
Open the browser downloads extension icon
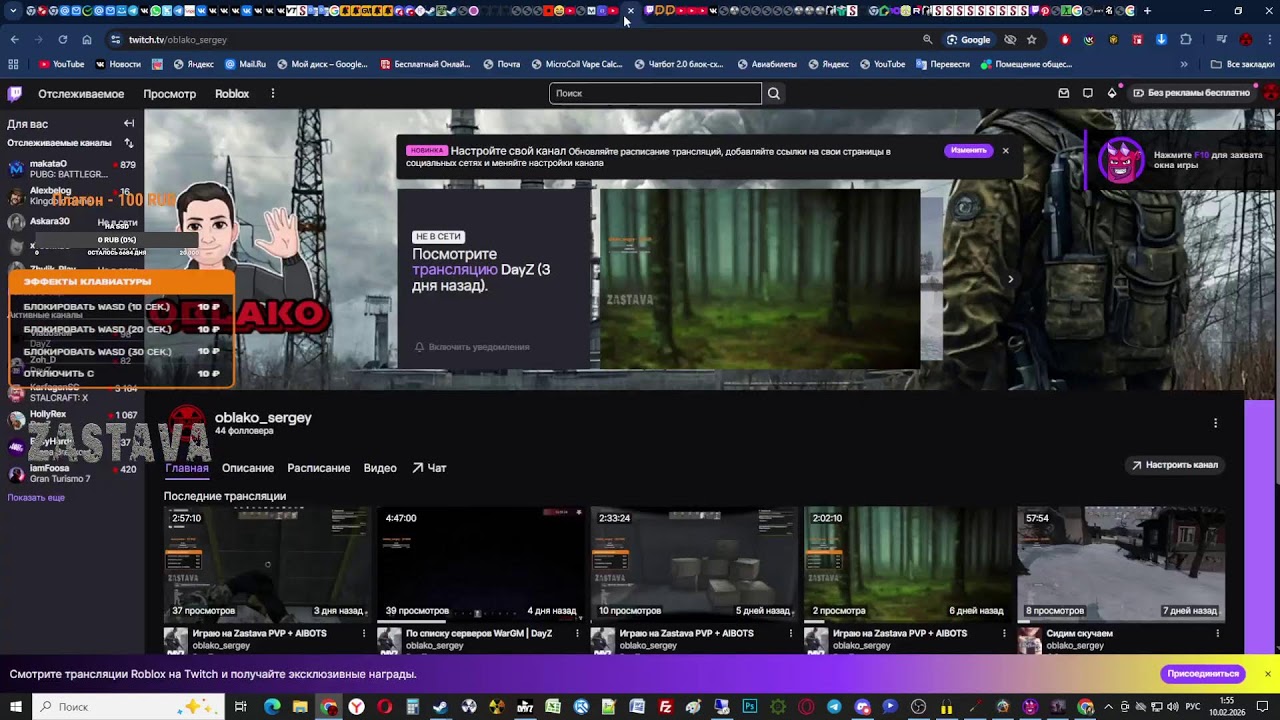[1161, 40]
